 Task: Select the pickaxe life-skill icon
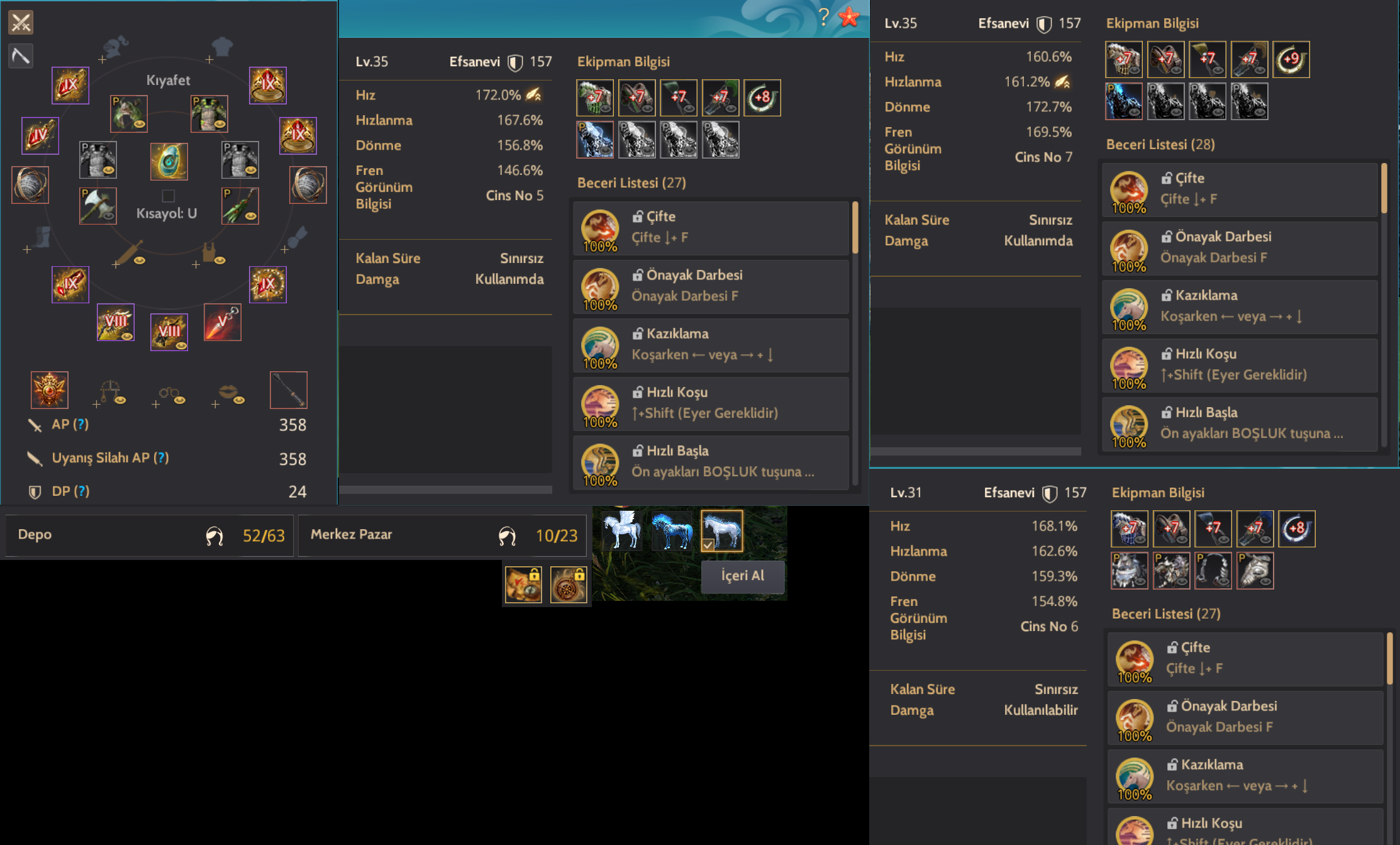click(21, 56)
